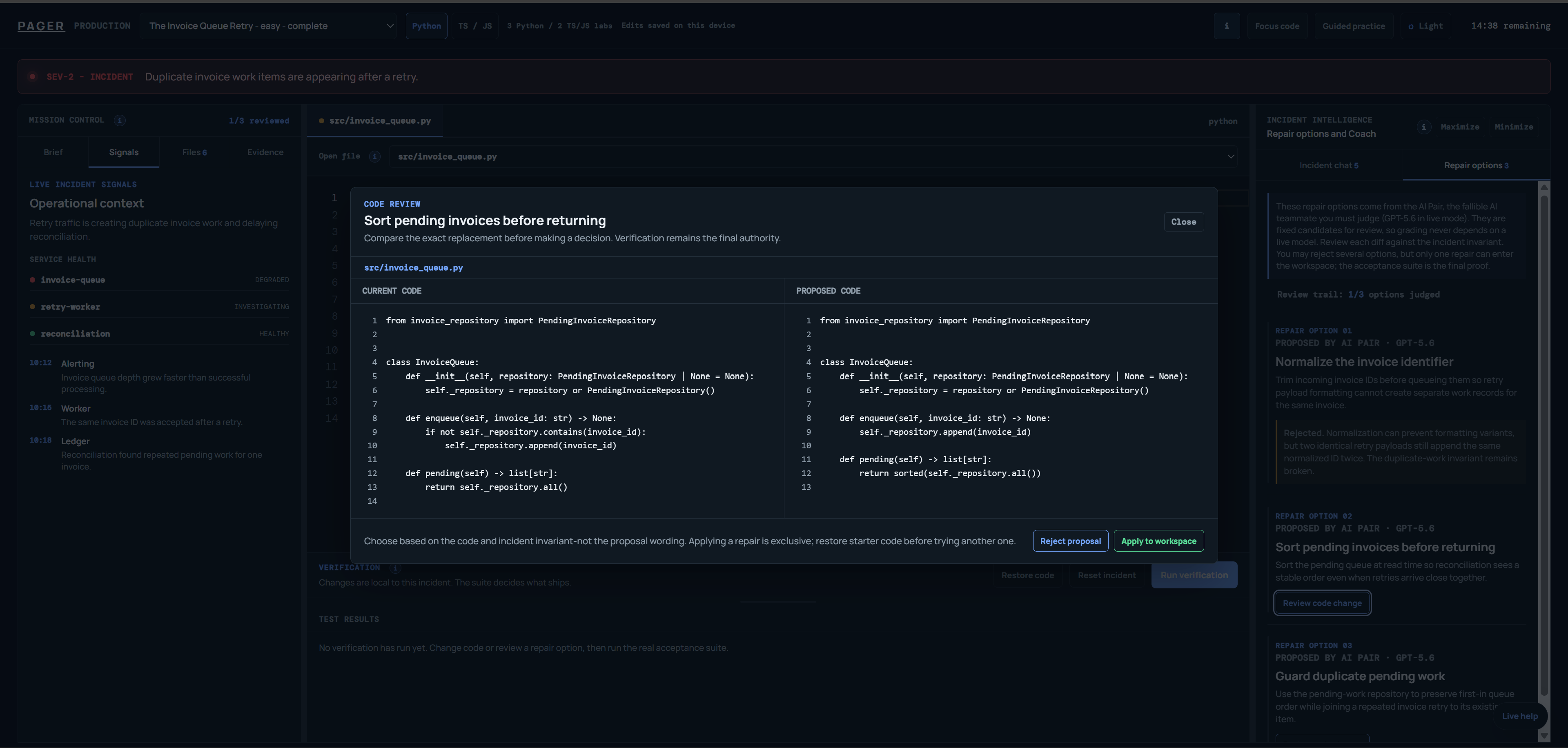Click the Open file info icon

375,156
